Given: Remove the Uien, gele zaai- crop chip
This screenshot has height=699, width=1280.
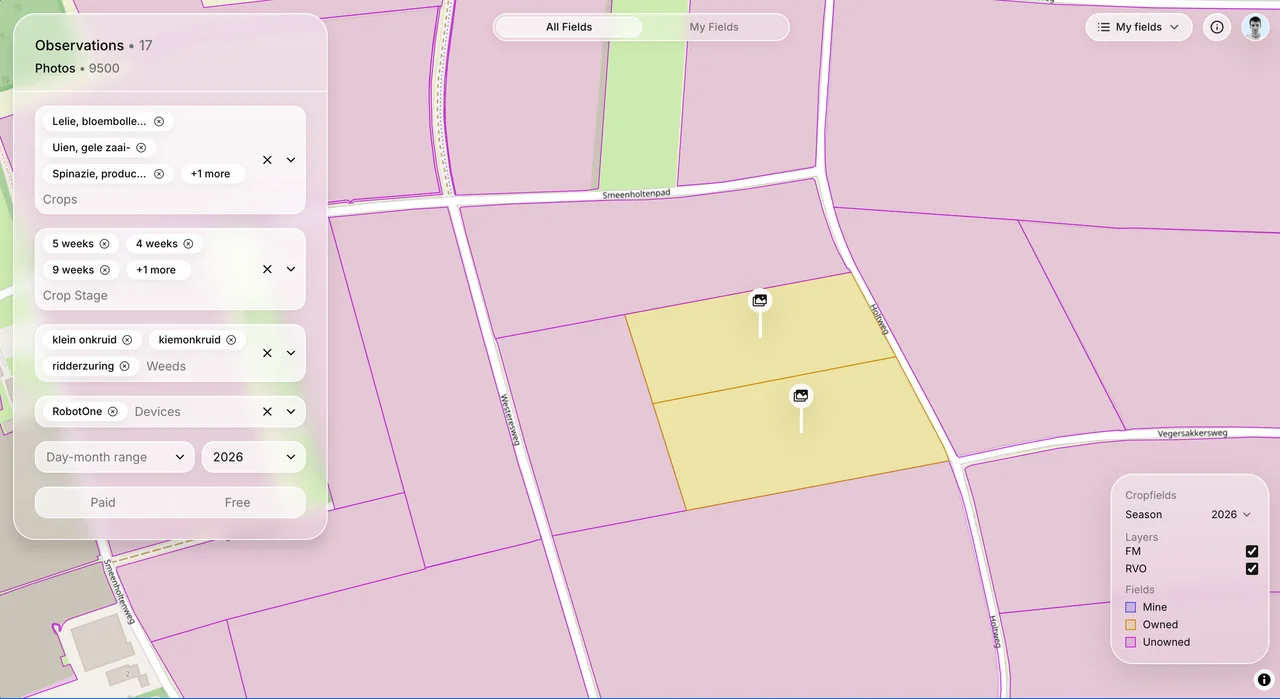Looking at the screenshot, I should tap(141, 147).
